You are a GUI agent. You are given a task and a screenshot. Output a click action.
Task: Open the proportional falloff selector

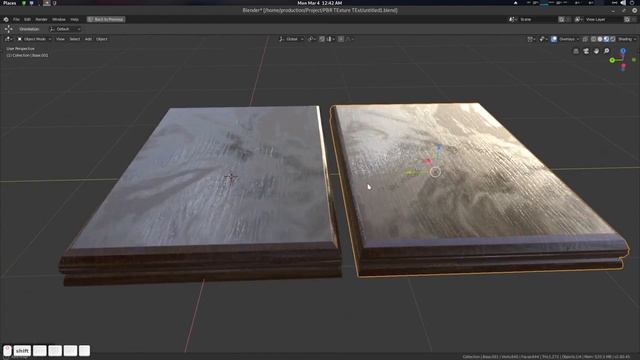pyautogui.click(x=350, y=39)
